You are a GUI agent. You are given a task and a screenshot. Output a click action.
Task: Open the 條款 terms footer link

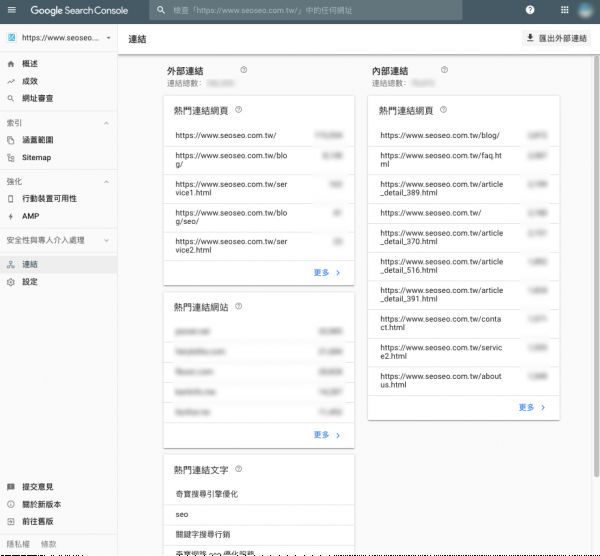tap(49, 544)
